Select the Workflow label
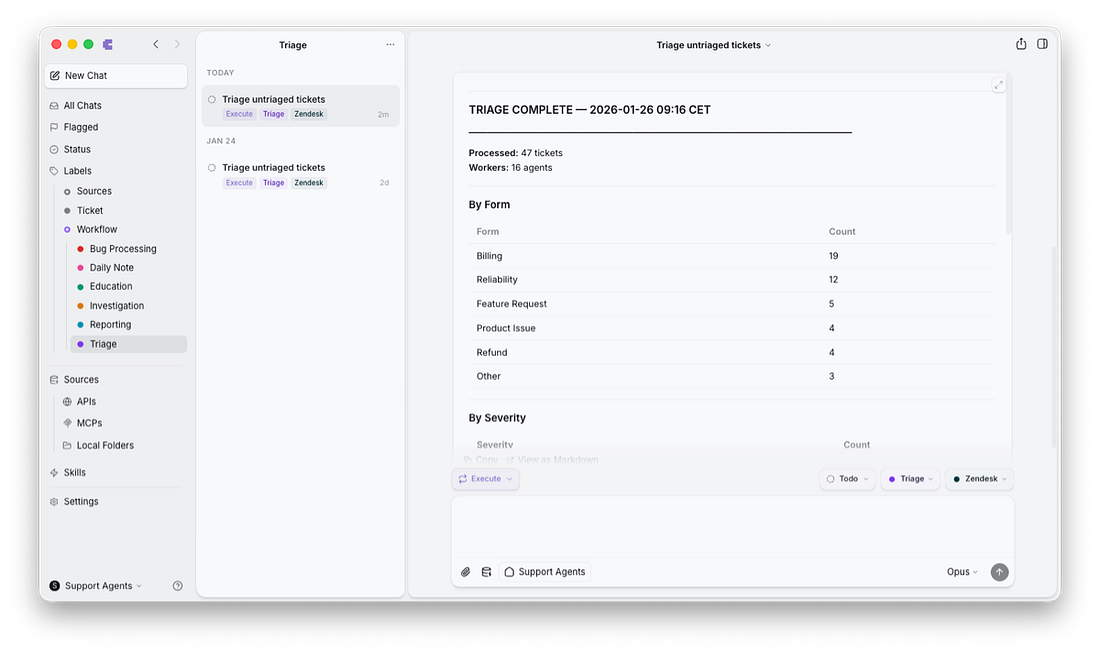Image resolution: width=1100 pixels, height=654 pixels. coord(97,229)
